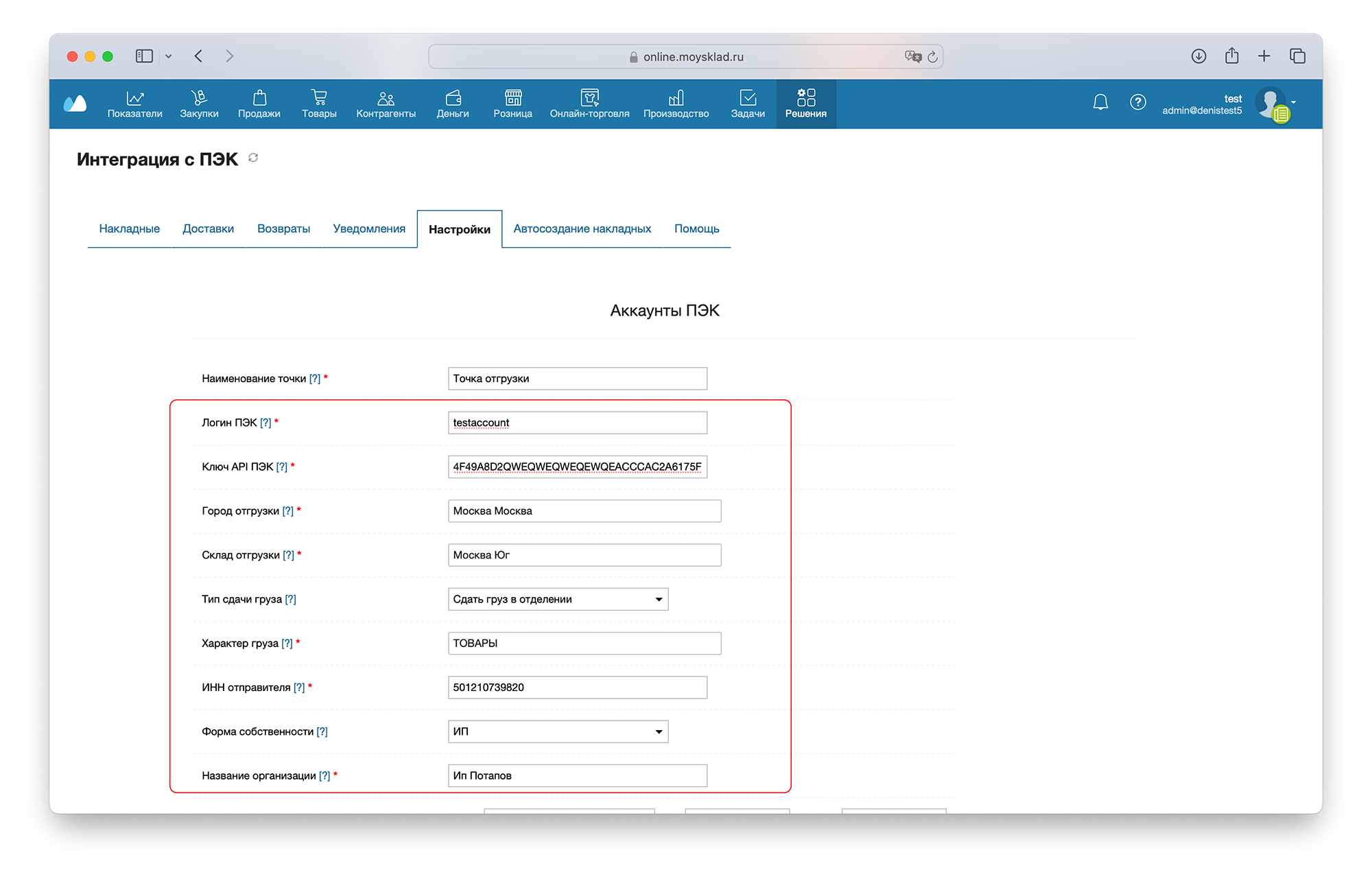Image resolution: width=1372 pixels, height=879 pixels.
Task: Click the ИНН отправителя input field
Action: (577, 688)
